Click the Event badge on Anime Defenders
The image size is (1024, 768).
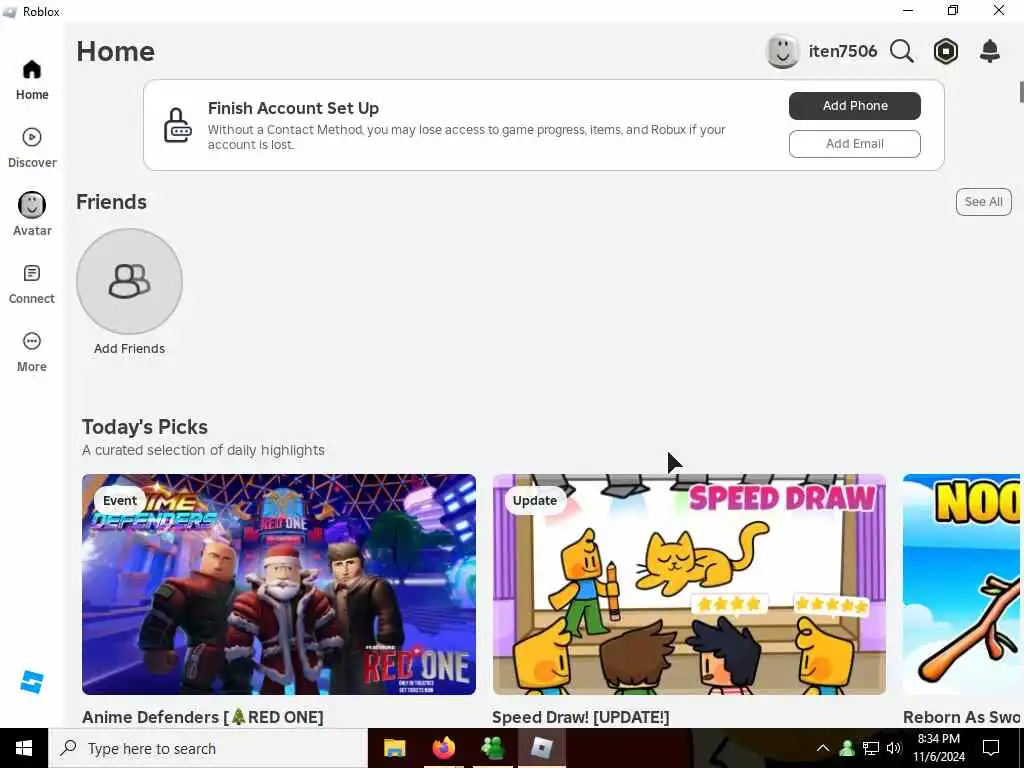(120, 501)
